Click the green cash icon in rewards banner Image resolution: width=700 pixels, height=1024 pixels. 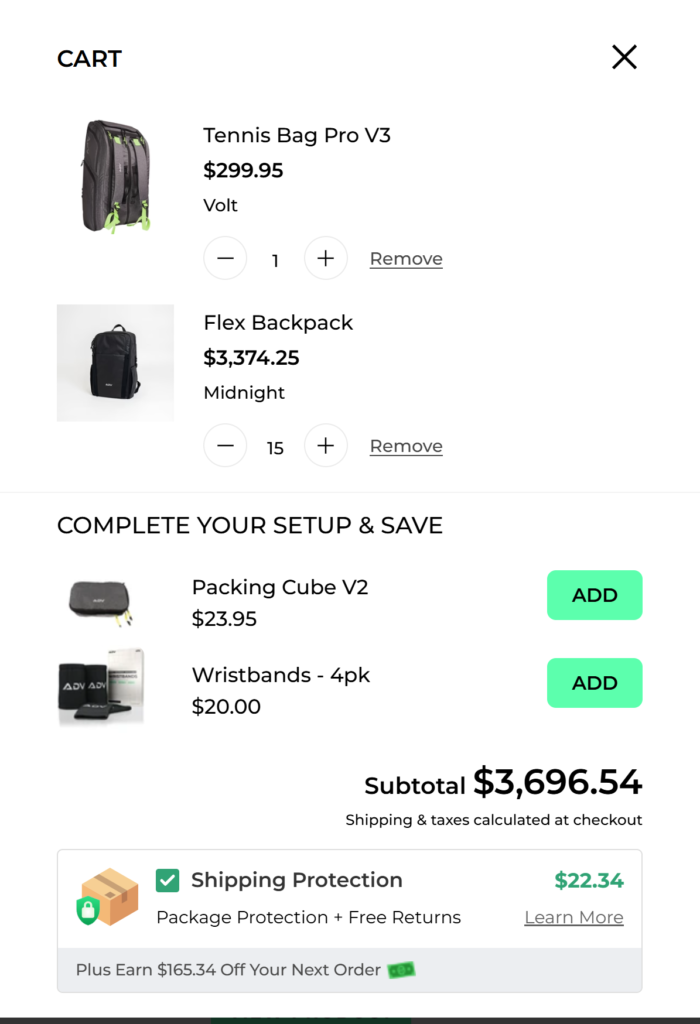point(401,970)
